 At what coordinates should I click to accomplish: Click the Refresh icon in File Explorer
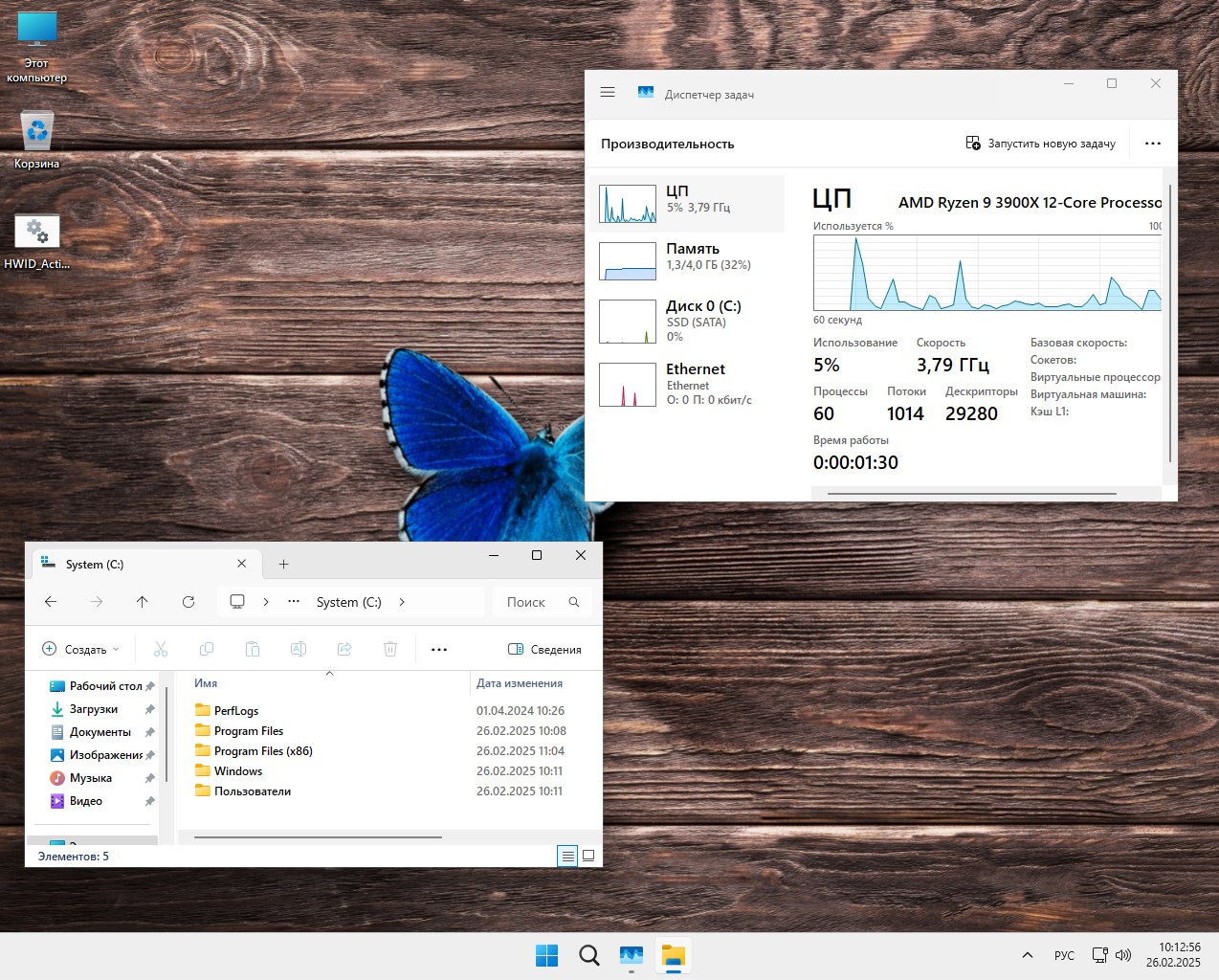(x=188, y=602)
